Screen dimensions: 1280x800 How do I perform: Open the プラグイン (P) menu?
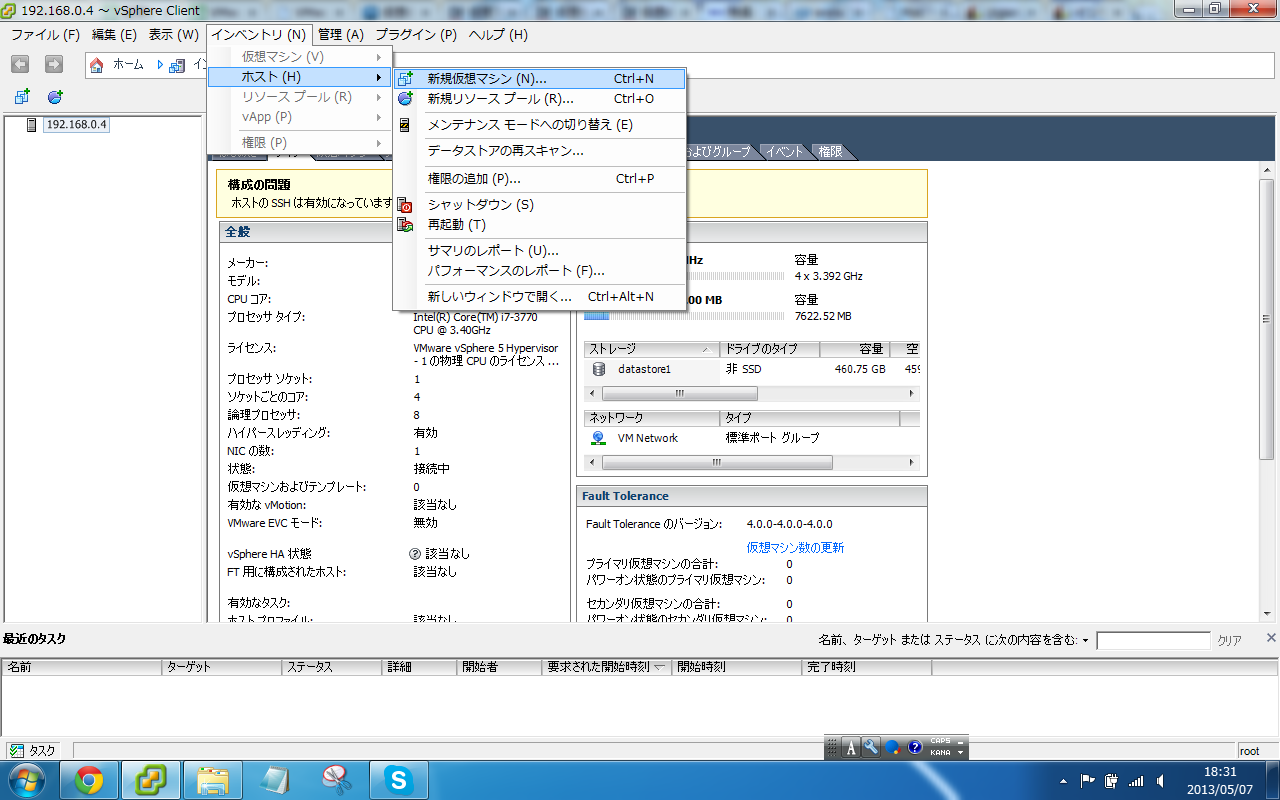click(x=416, y=35)
